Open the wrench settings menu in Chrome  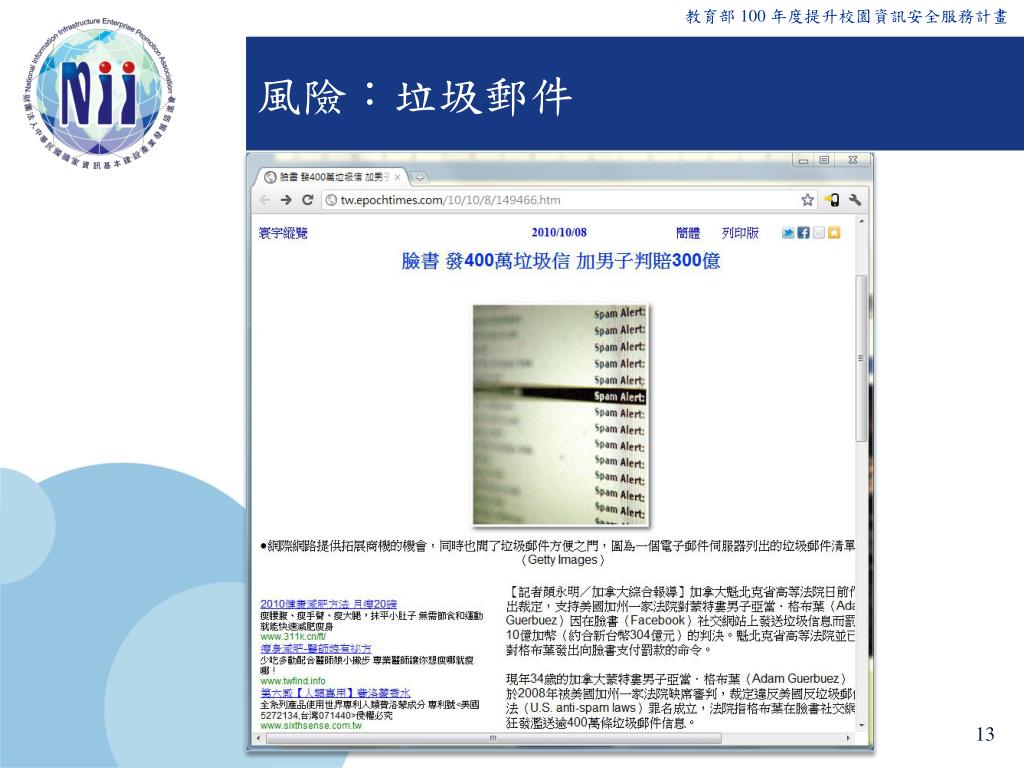[854, 200]
